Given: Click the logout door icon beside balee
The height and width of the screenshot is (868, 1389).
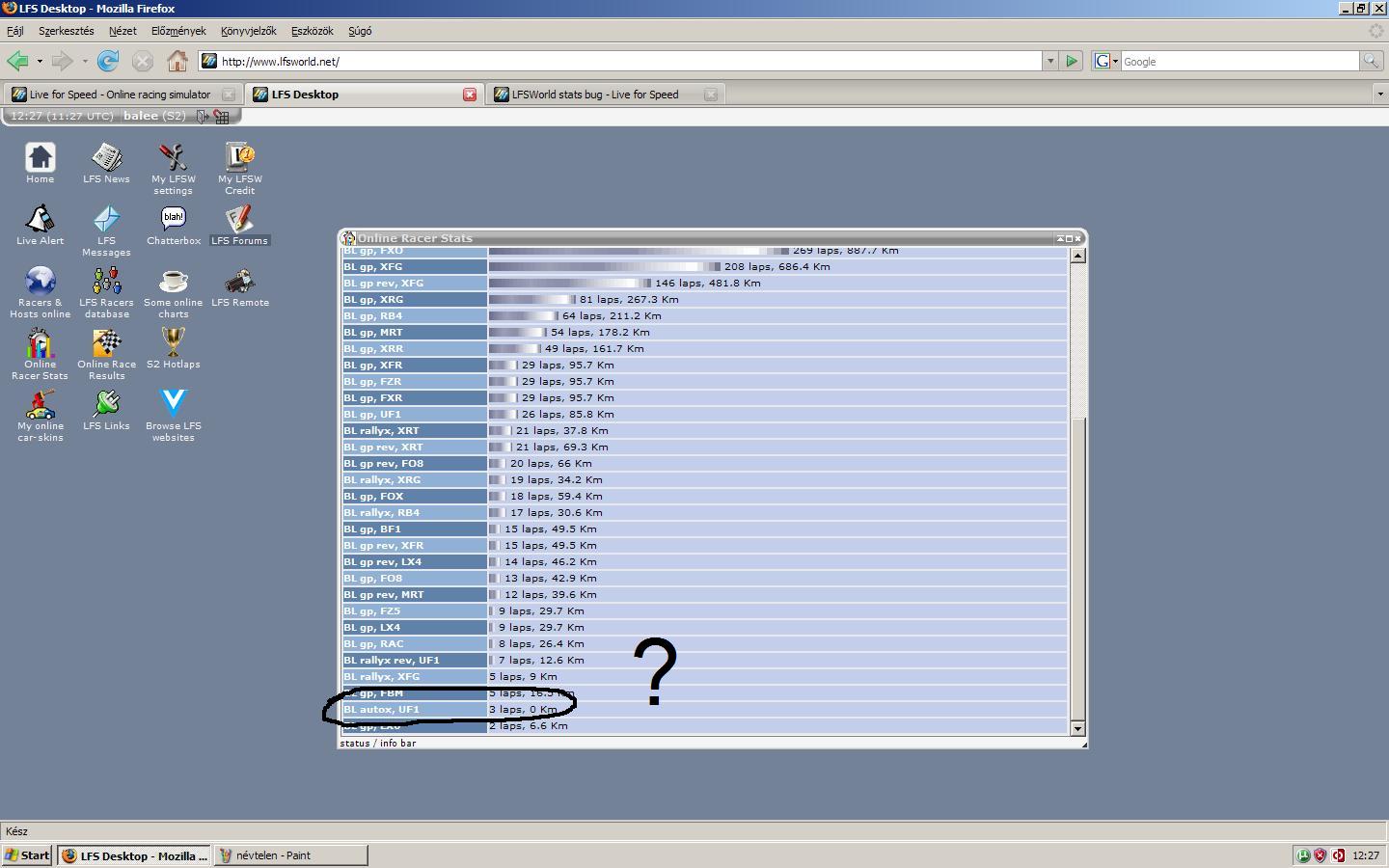Looking at the screenshot, I should point(202,117).
